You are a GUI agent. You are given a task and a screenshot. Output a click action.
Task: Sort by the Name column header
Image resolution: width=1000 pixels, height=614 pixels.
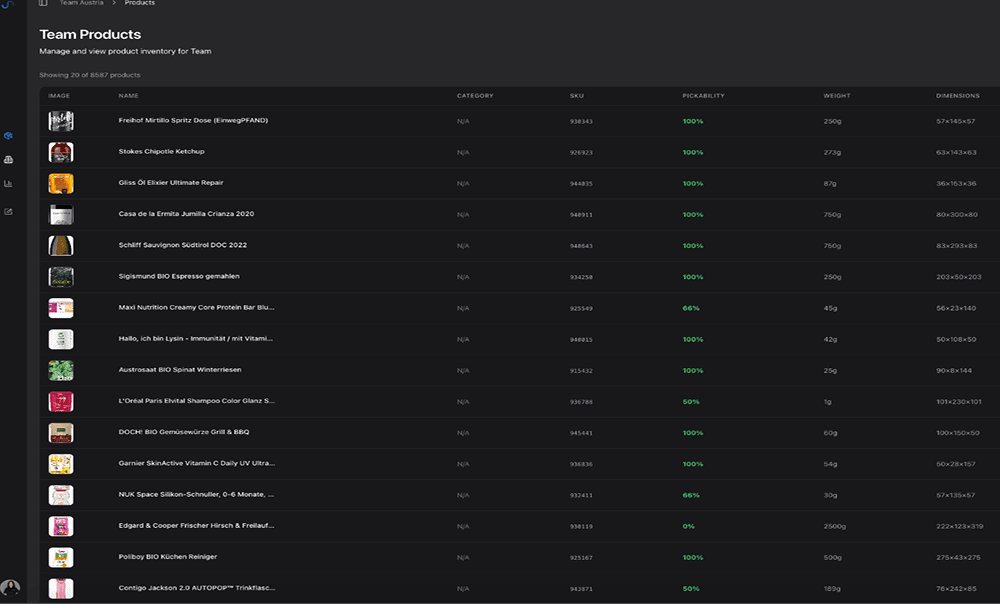pos(128,96)
